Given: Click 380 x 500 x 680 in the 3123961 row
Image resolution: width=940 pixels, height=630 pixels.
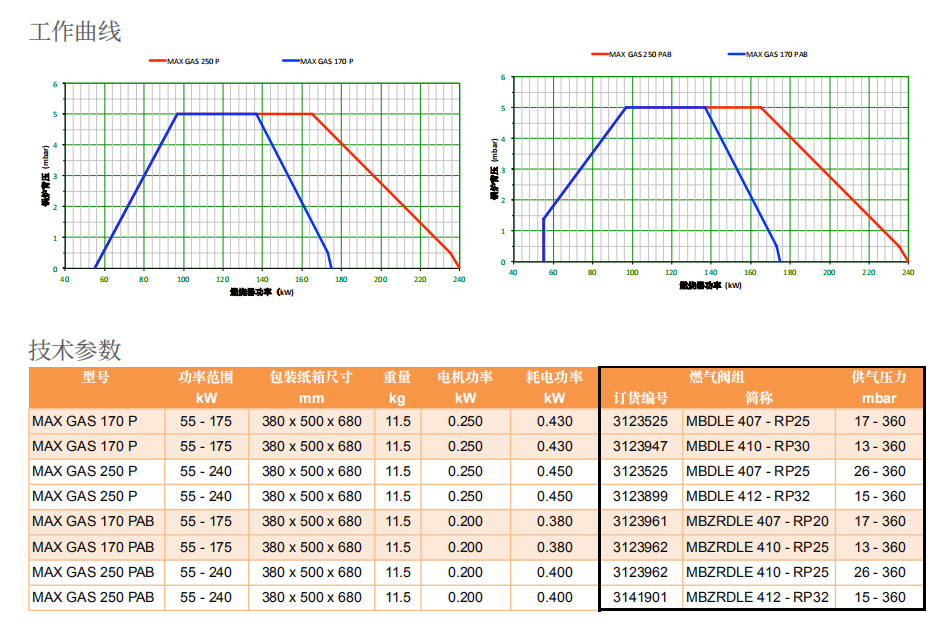Looking at the screenshot, I should point(312,522).
